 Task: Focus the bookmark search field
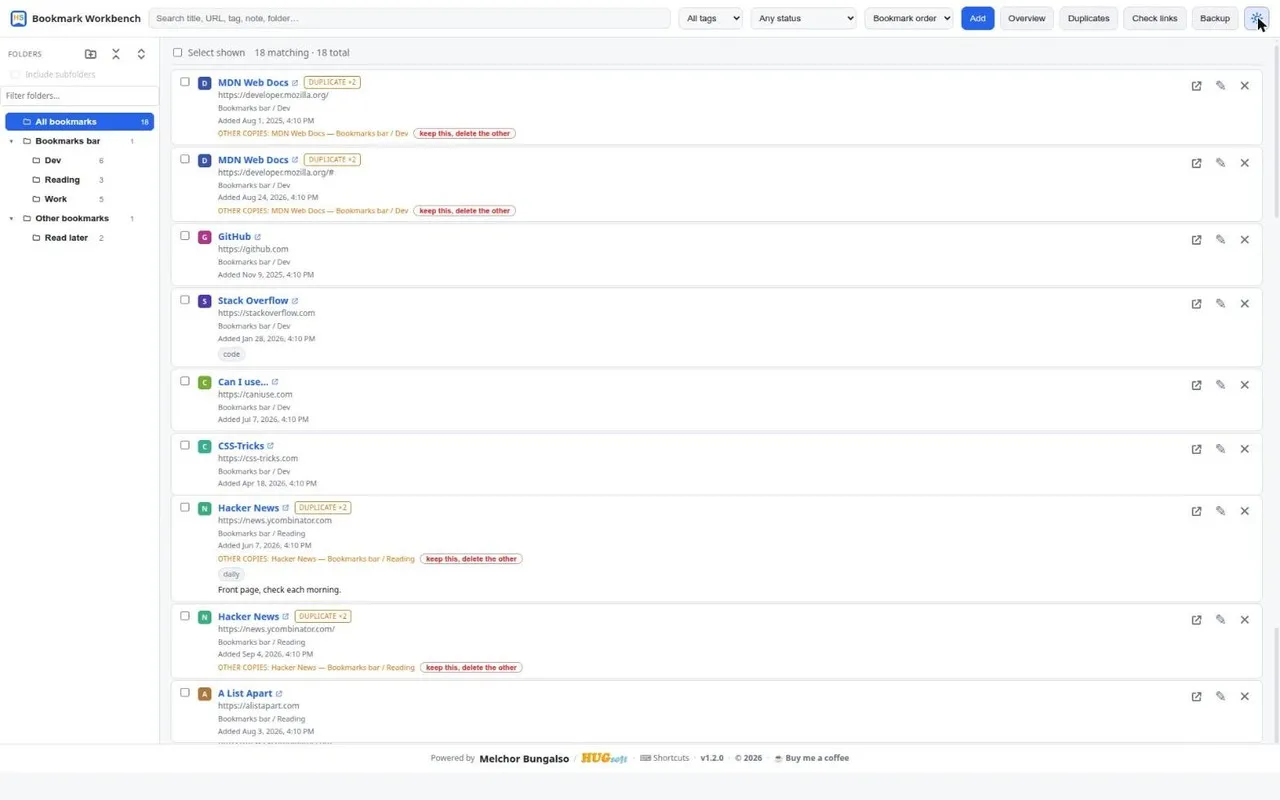410,18
